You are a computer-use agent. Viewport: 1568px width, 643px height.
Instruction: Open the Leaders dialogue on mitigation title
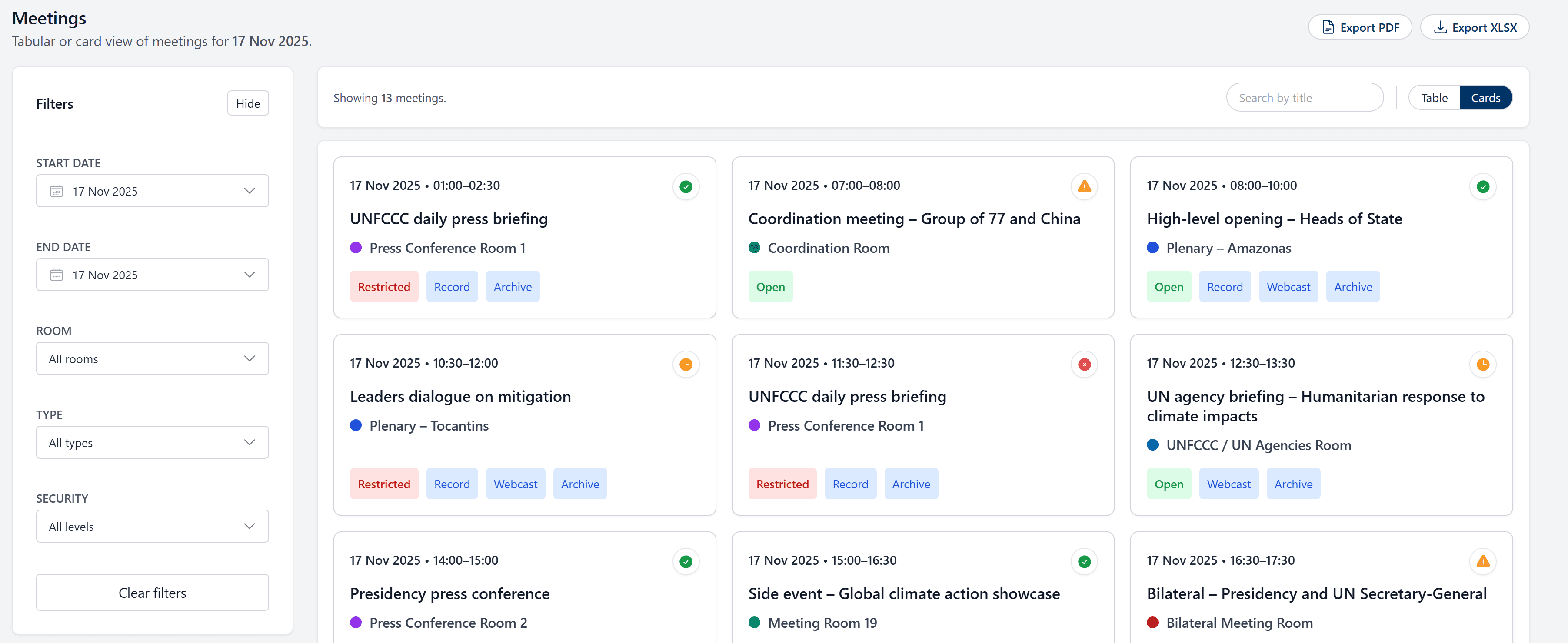coord(460,396)
